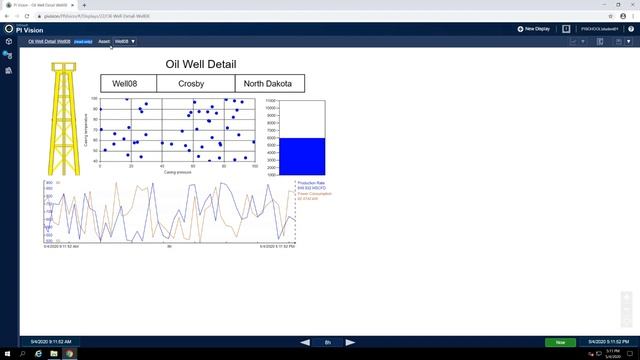Toggle the display layout panel icon
640x360 pixels.
pos(600,42)
